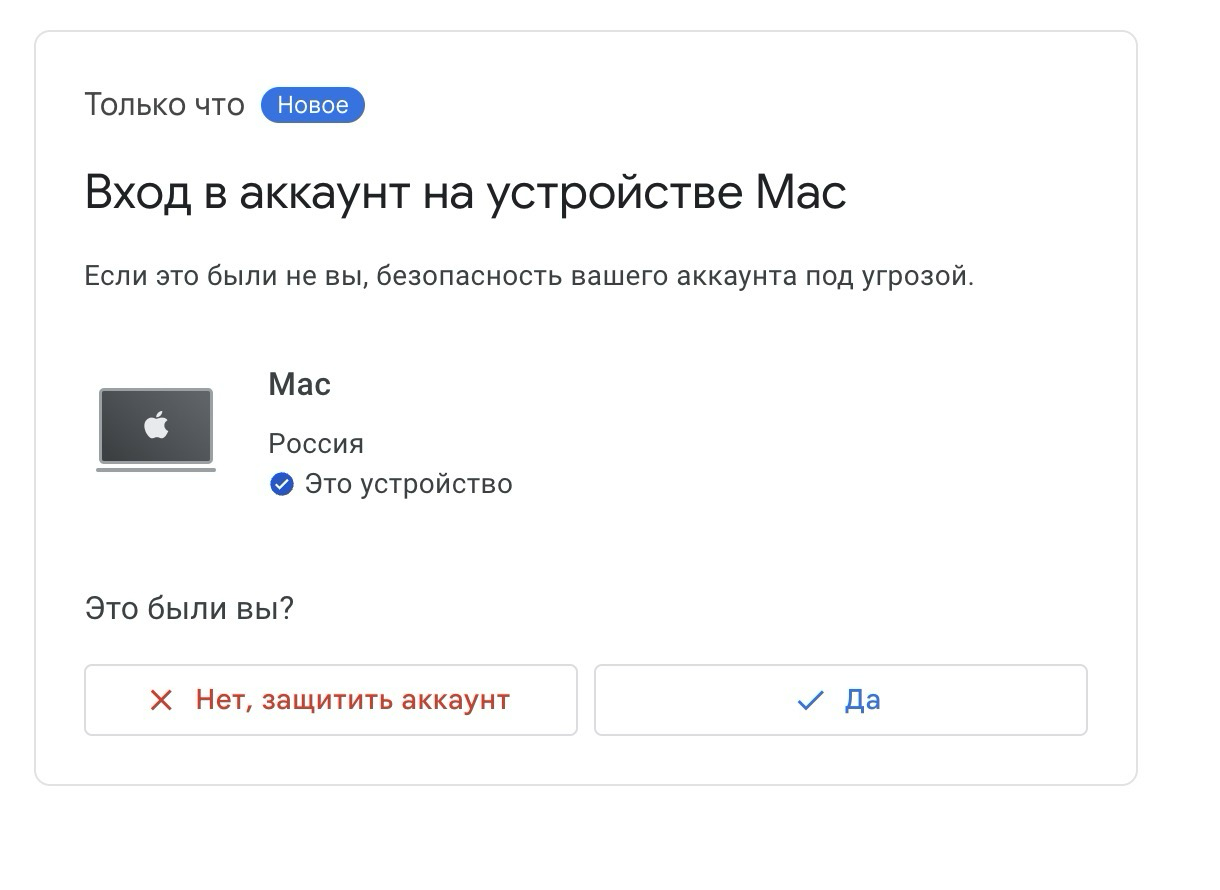The height and width of the screenshot is (890, 1220).
Task: Click the Apple logo on laptop image
Action: [156, 426]
